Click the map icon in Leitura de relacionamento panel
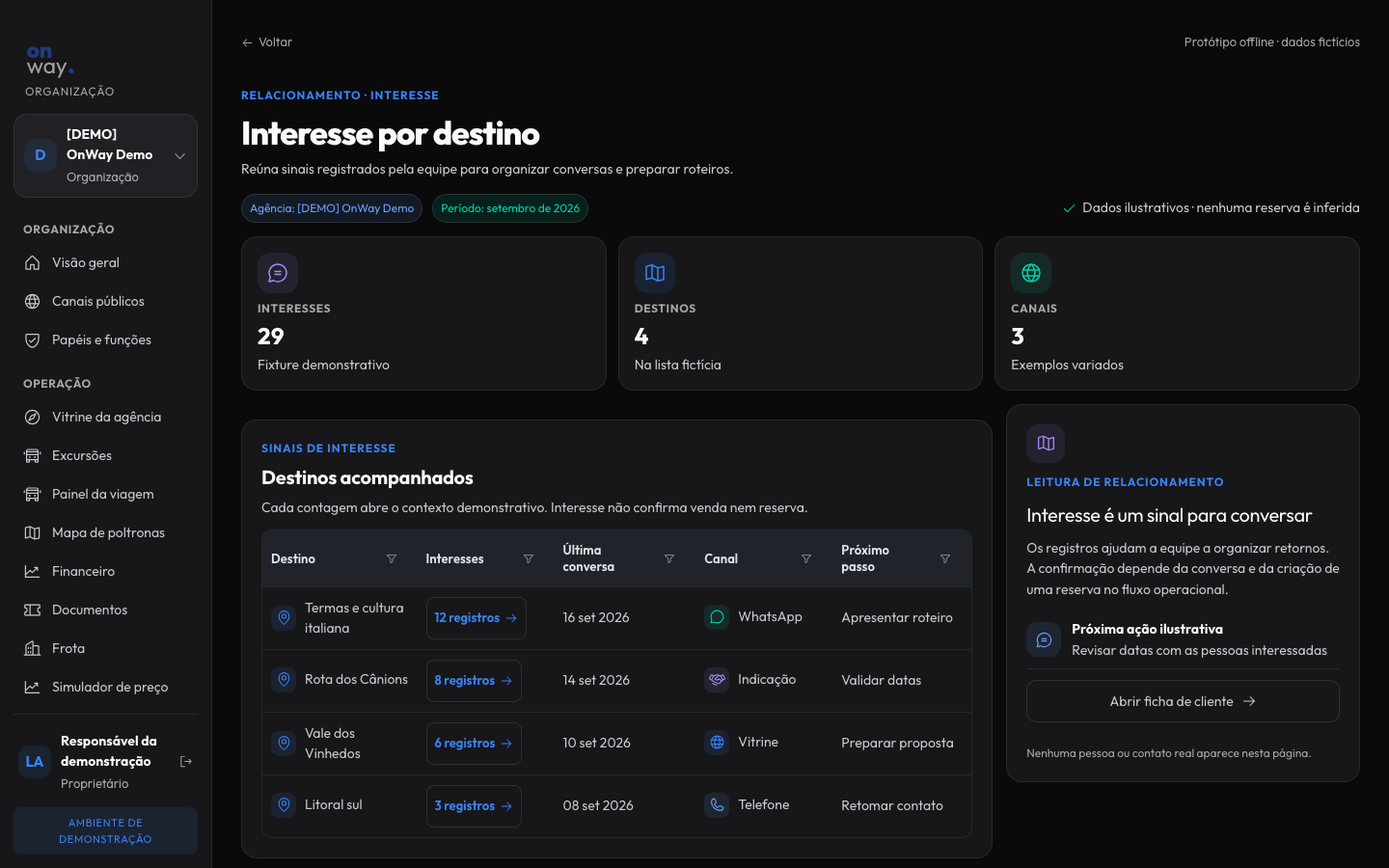 click(x=1046, y=444)
